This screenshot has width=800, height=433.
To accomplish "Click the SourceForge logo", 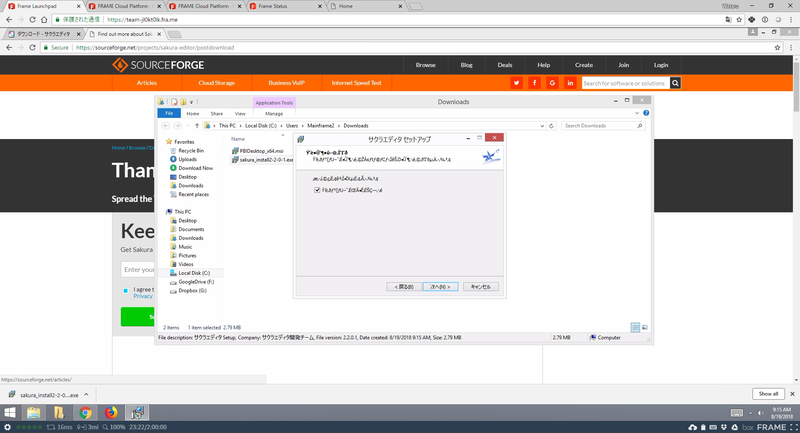I will point(158,65).
